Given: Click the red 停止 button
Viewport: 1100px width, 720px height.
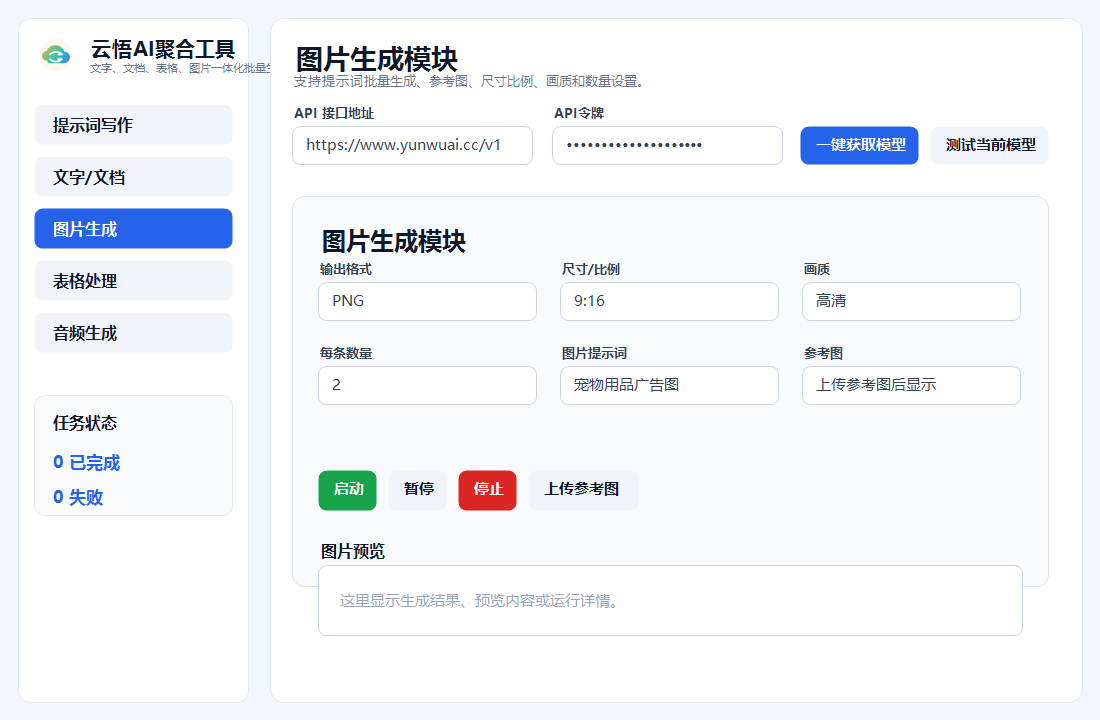Looking at the screenshot, I should 488,490.
